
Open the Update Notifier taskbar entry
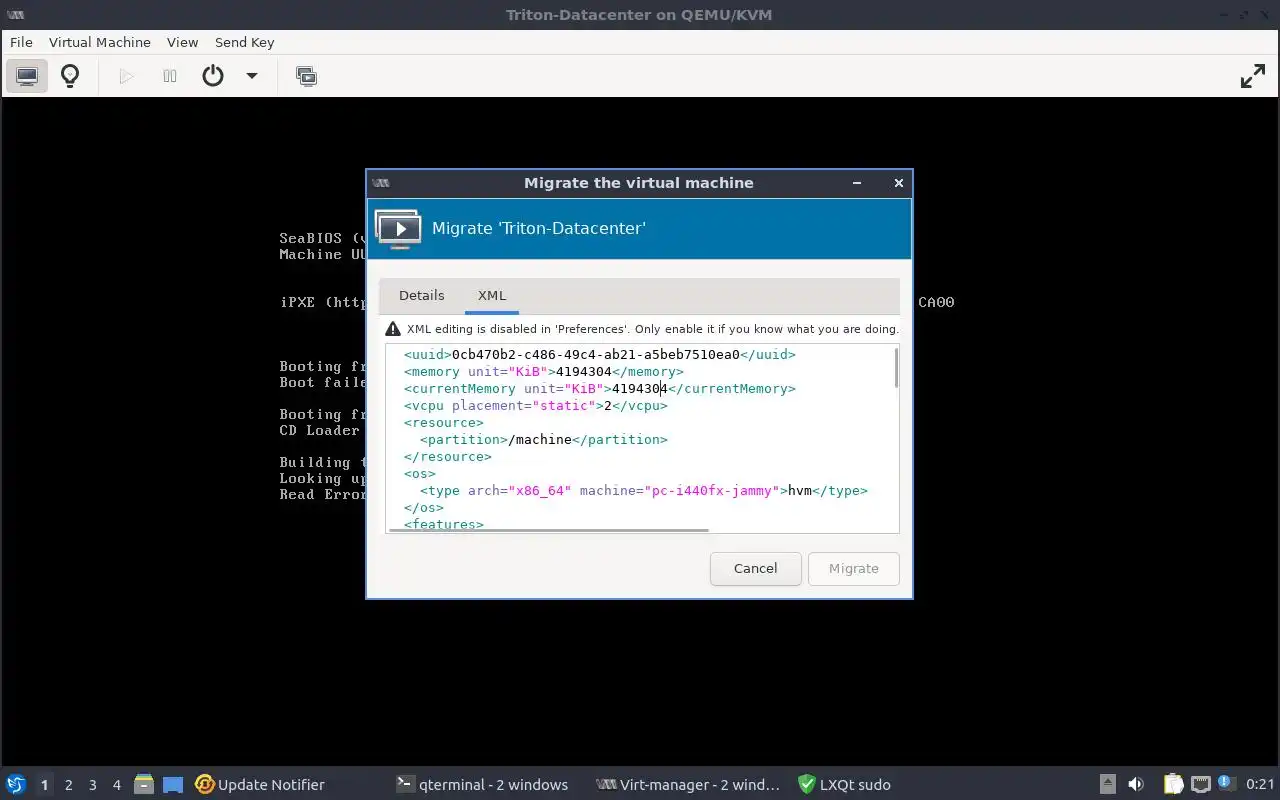click(260, 784)
